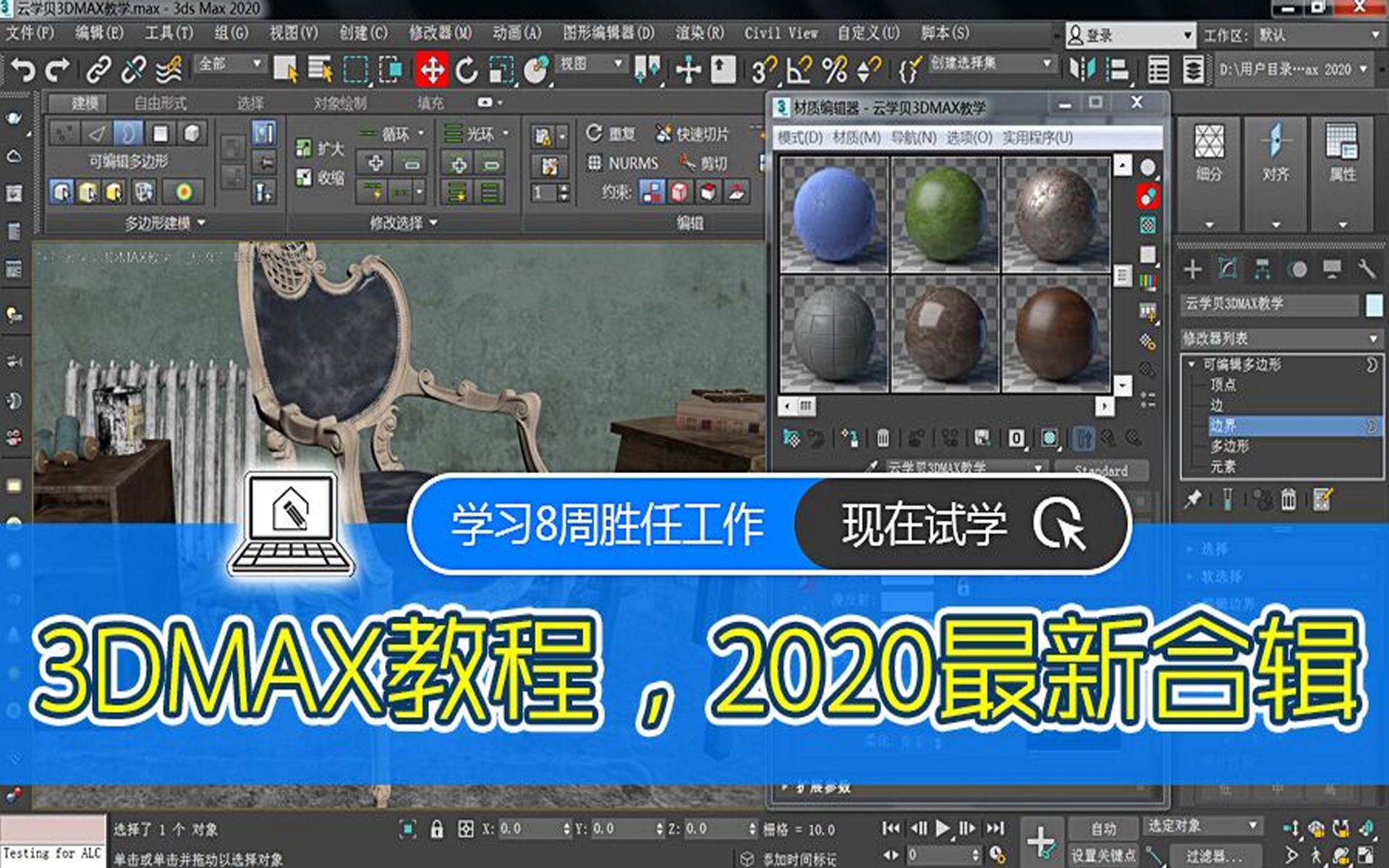The width and height of the screenshot is (1389, 868).
Task: Open the 修改器列表 modifier list dropdown
Action: 1280,338
